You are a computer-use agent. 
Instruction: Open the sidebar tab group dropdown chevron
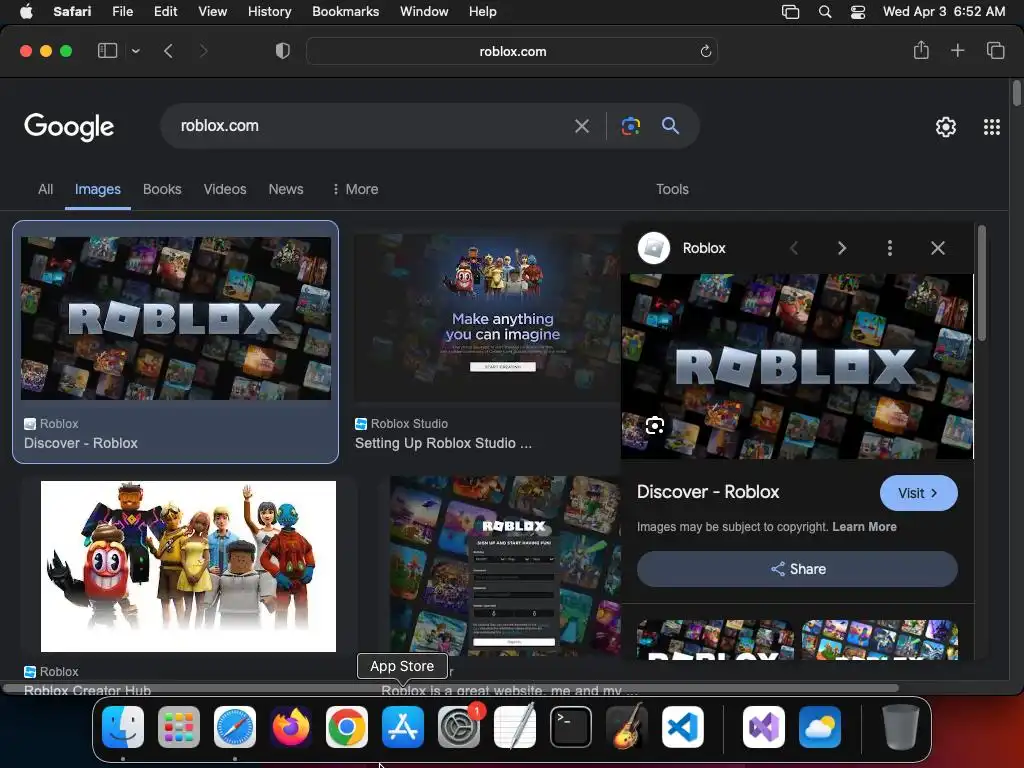pos(135,51)
